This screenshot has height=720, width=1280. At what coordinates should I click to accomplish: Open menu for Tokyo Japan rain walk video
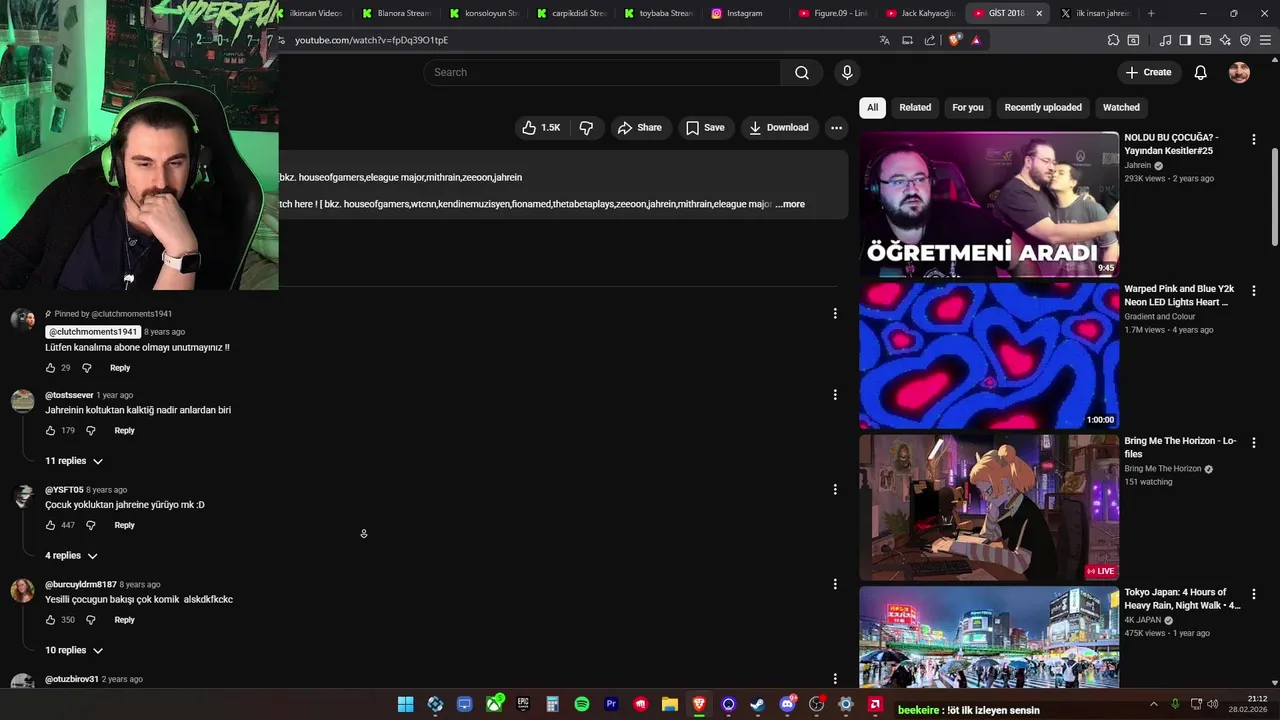tap(1253, 594)
